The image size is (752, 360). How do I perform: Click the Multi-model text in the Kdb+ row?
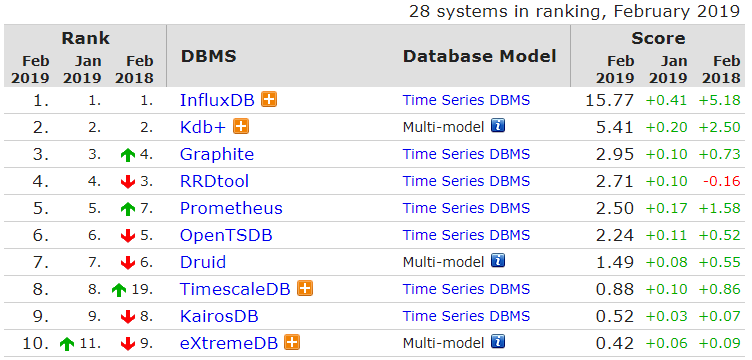pos(444,127)
